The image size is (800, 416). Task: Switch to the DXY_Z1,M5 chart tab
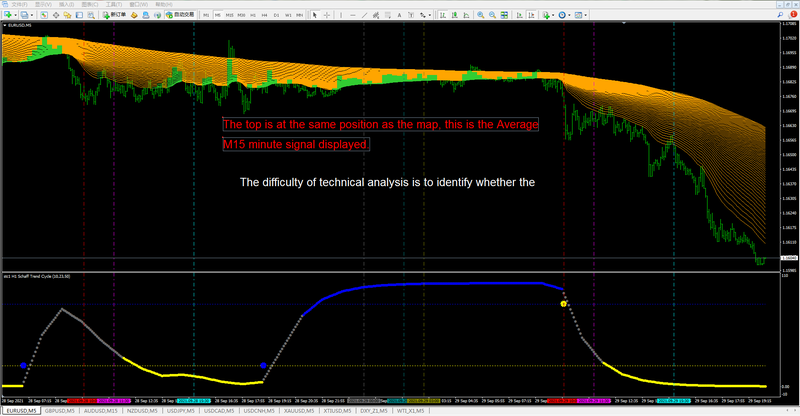pos(374,411)
